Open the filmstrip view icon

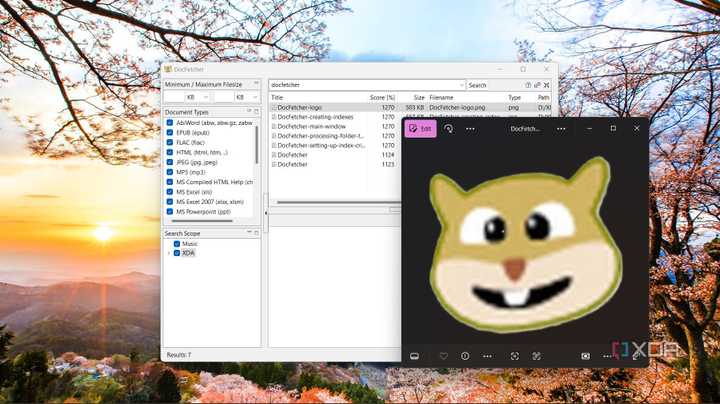414,356
